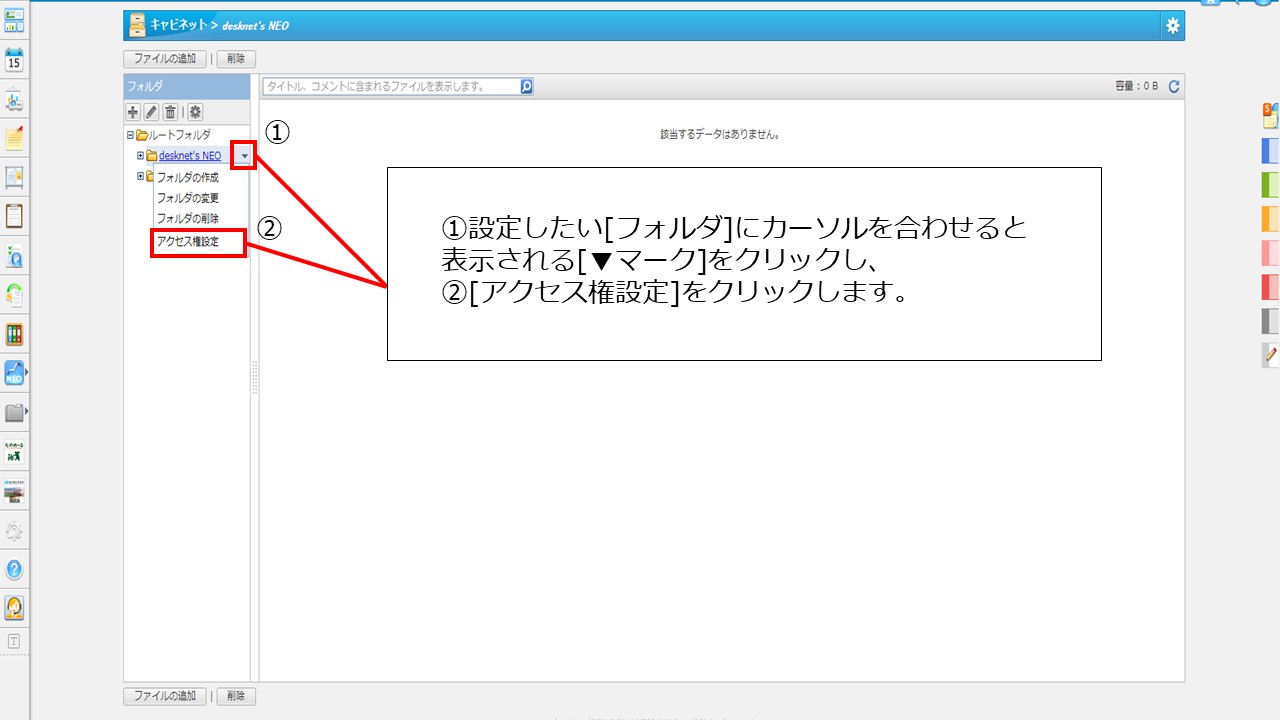Click the top ファイルの追加 button
Screen dimensions: 1280x720
point(165,59)
